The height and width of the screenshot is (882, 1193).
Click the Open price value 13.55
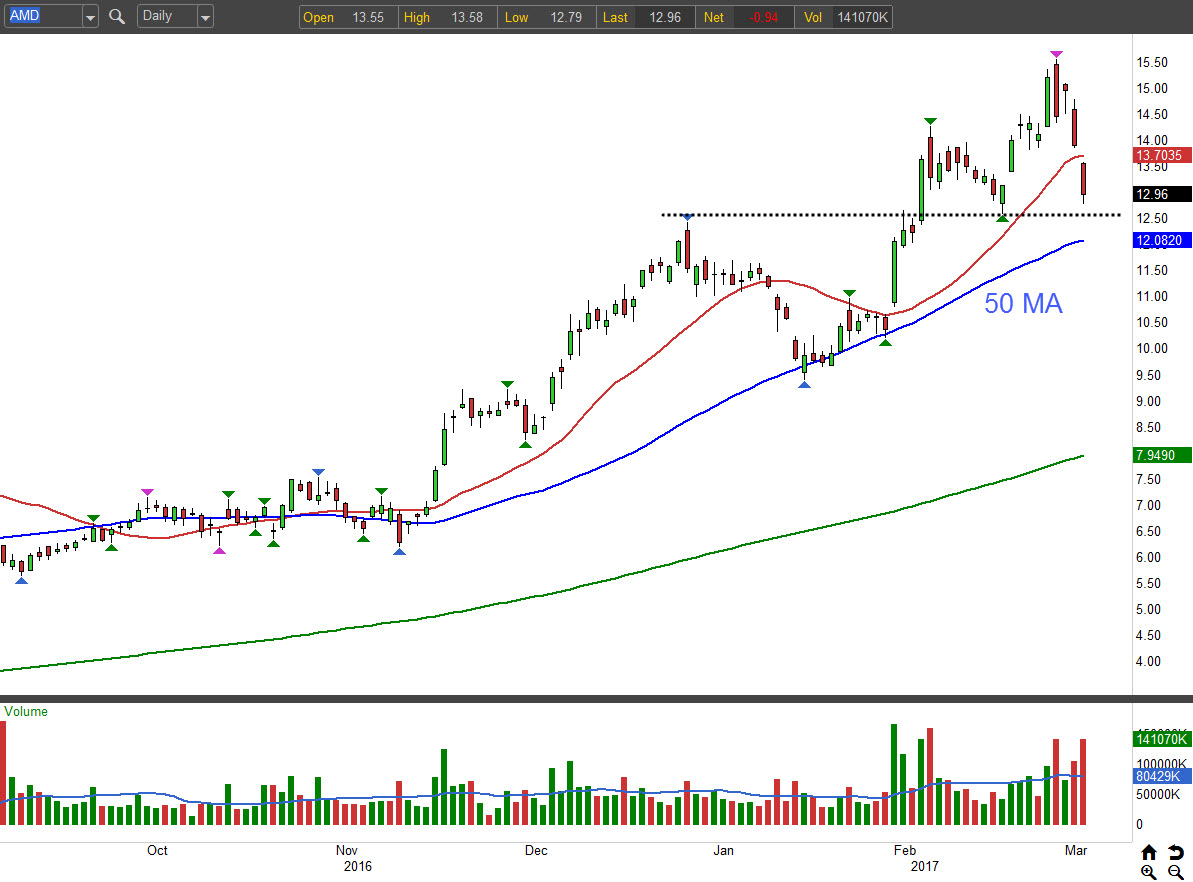pyautogui.click(x=367, y=17)
